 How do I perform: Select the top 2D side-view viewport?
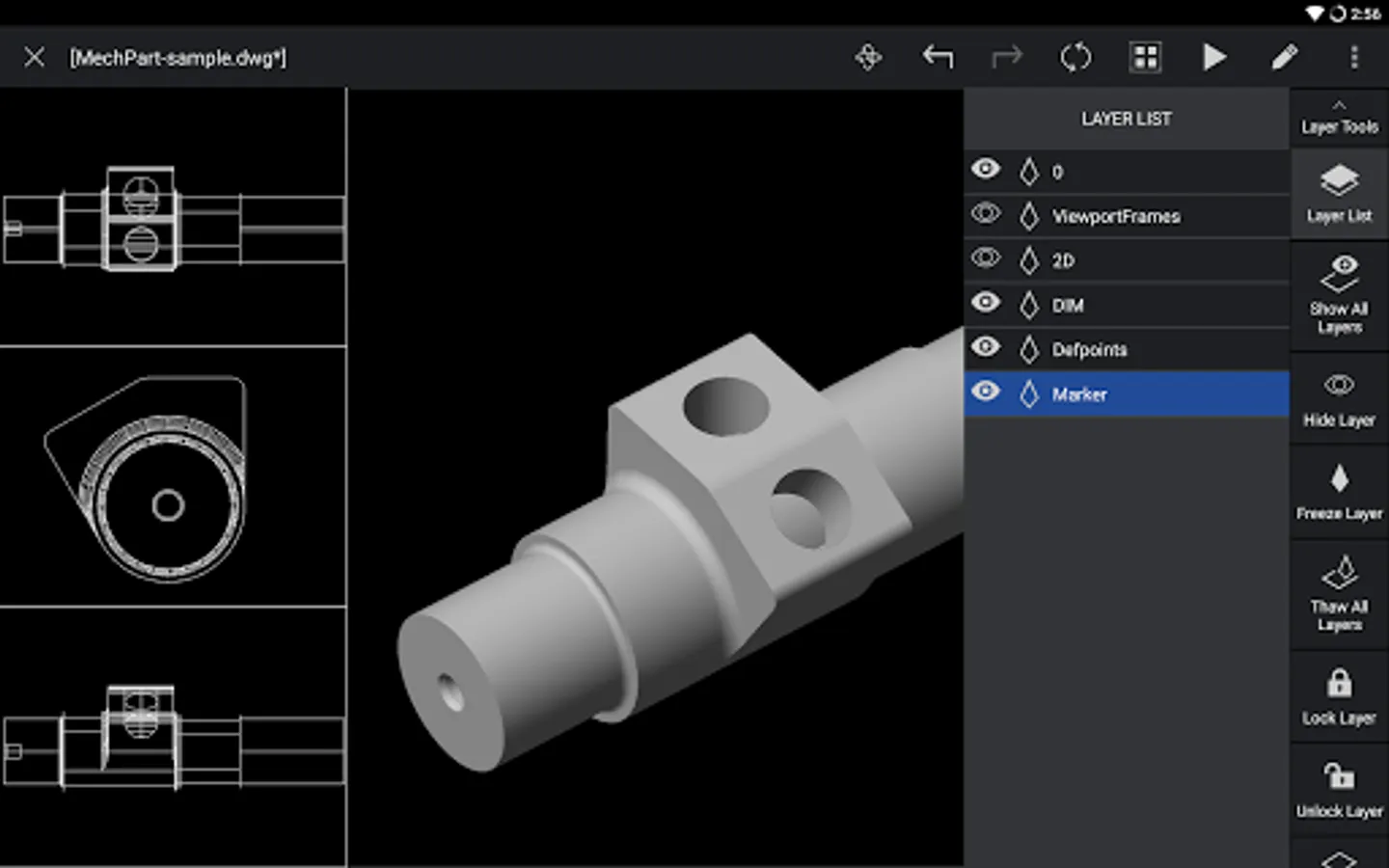[173, 217]
